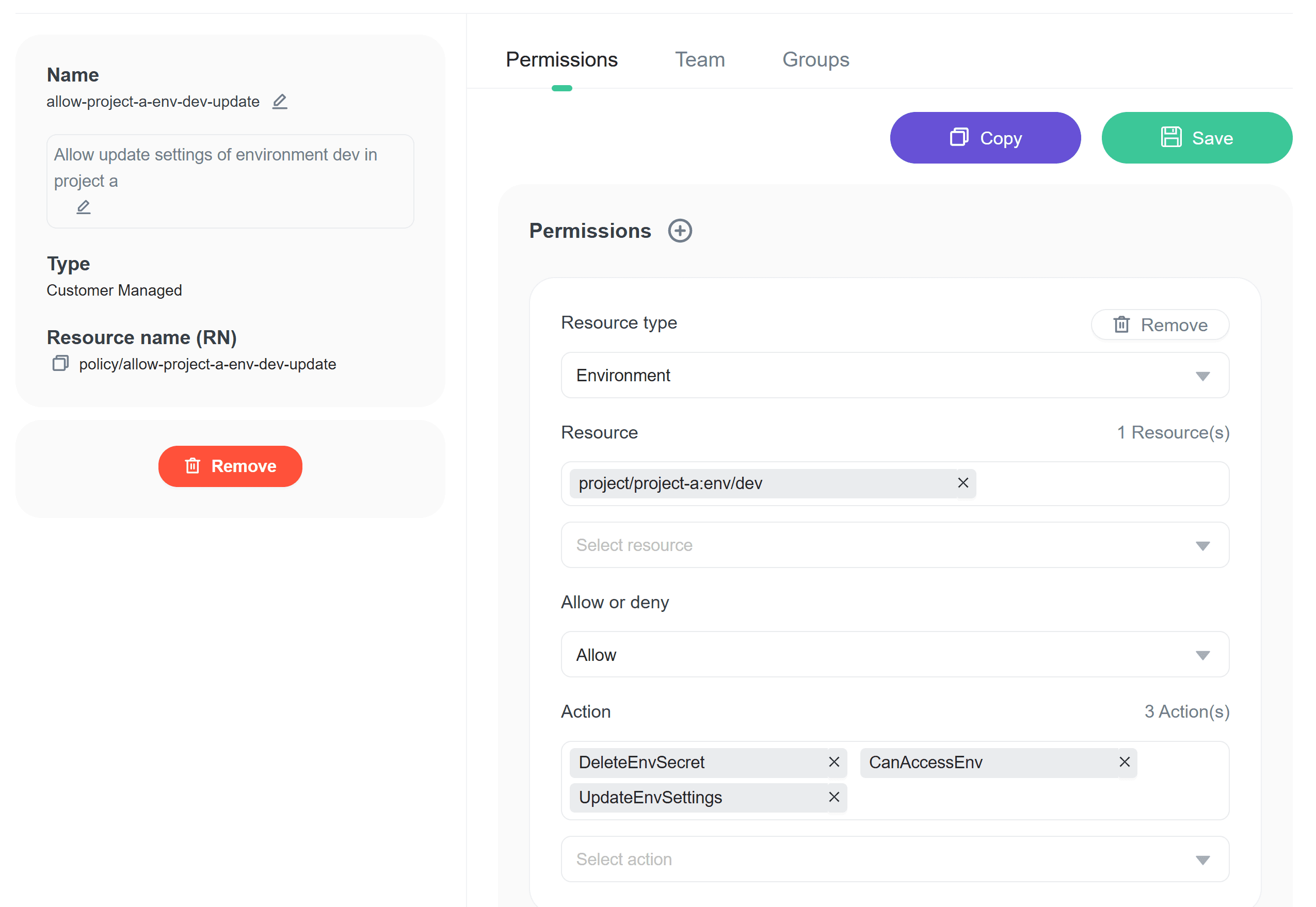
Task: Select the Permissions tab
Action: 561,60
